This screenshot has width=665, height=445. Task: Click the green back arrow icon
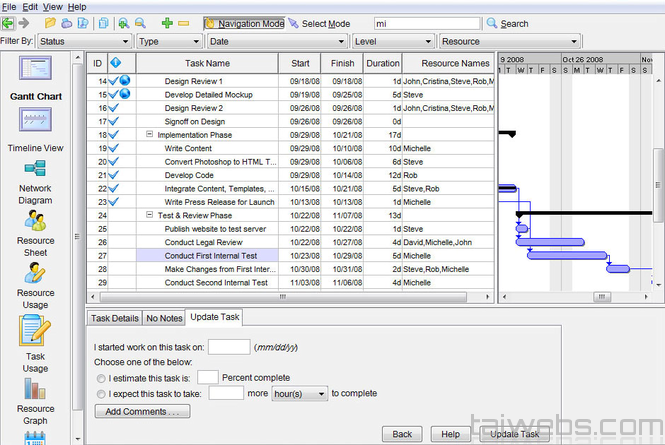[9, 23]
